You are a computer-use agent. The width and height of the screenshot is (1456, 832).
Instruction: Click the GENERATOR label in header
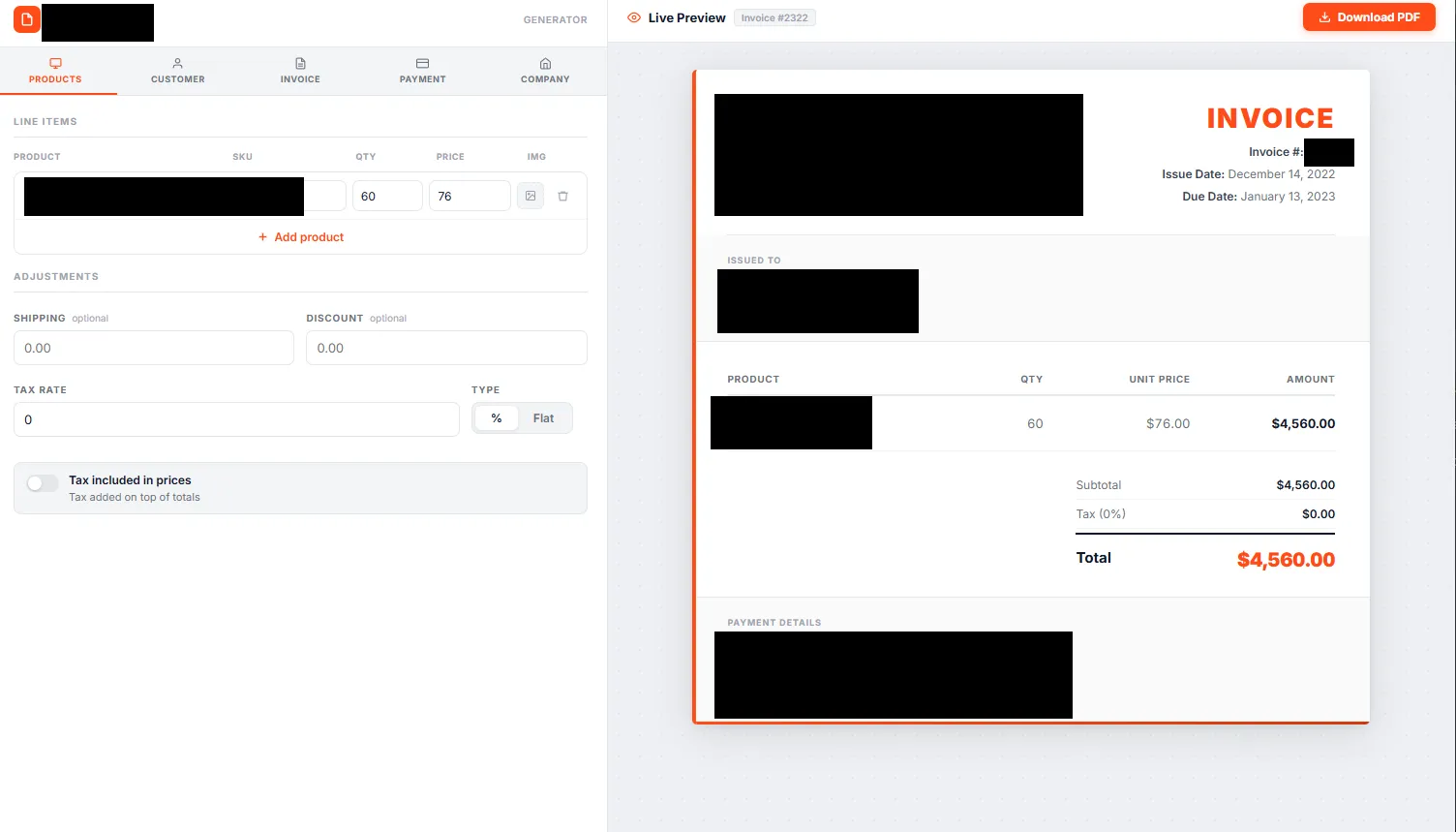tap(556, 19)
